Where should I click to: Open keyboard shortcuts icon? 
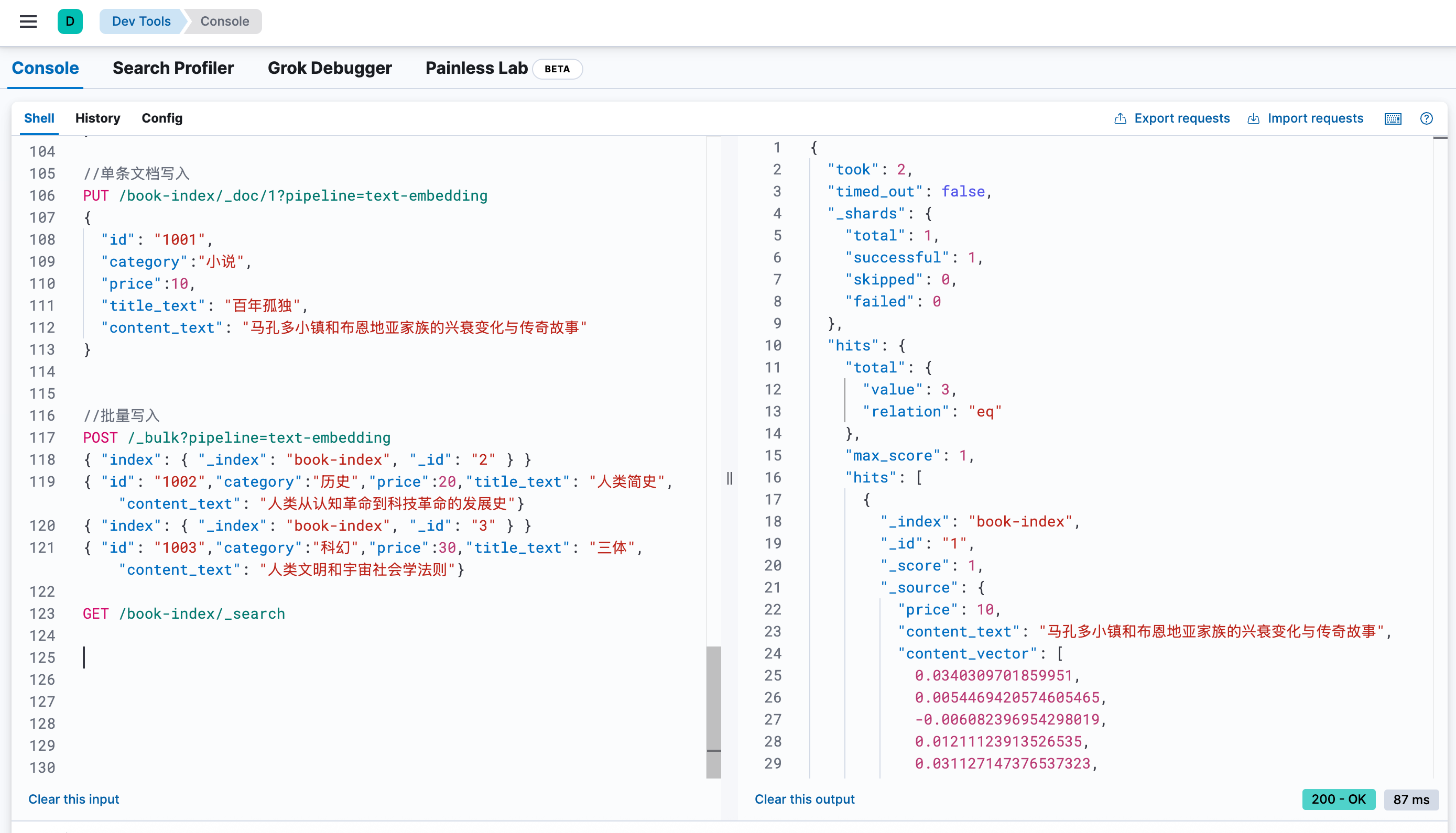tap(1393, 118)
